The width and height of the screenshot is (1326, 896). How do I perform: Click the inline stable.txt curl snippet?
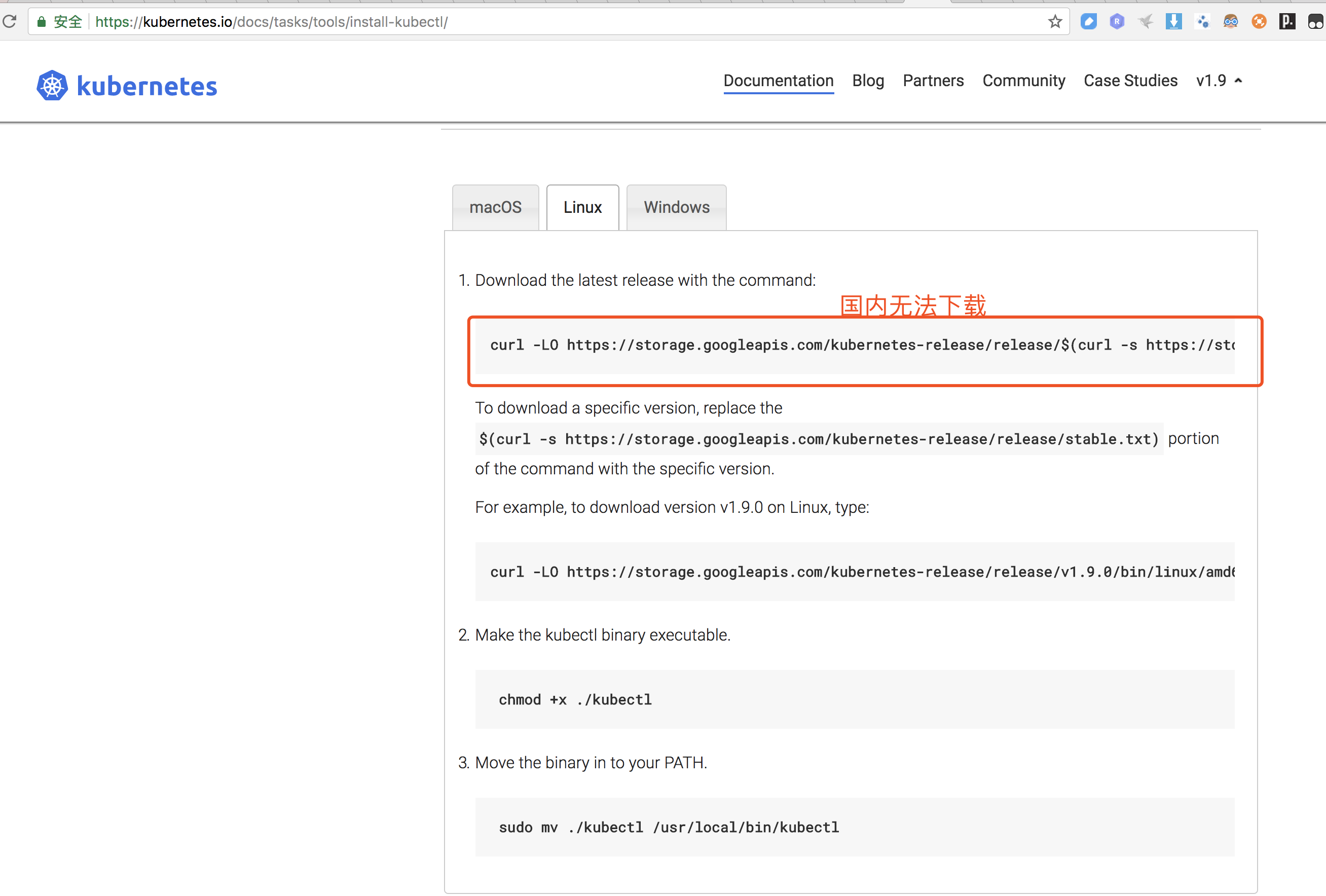tap(819, 438)
